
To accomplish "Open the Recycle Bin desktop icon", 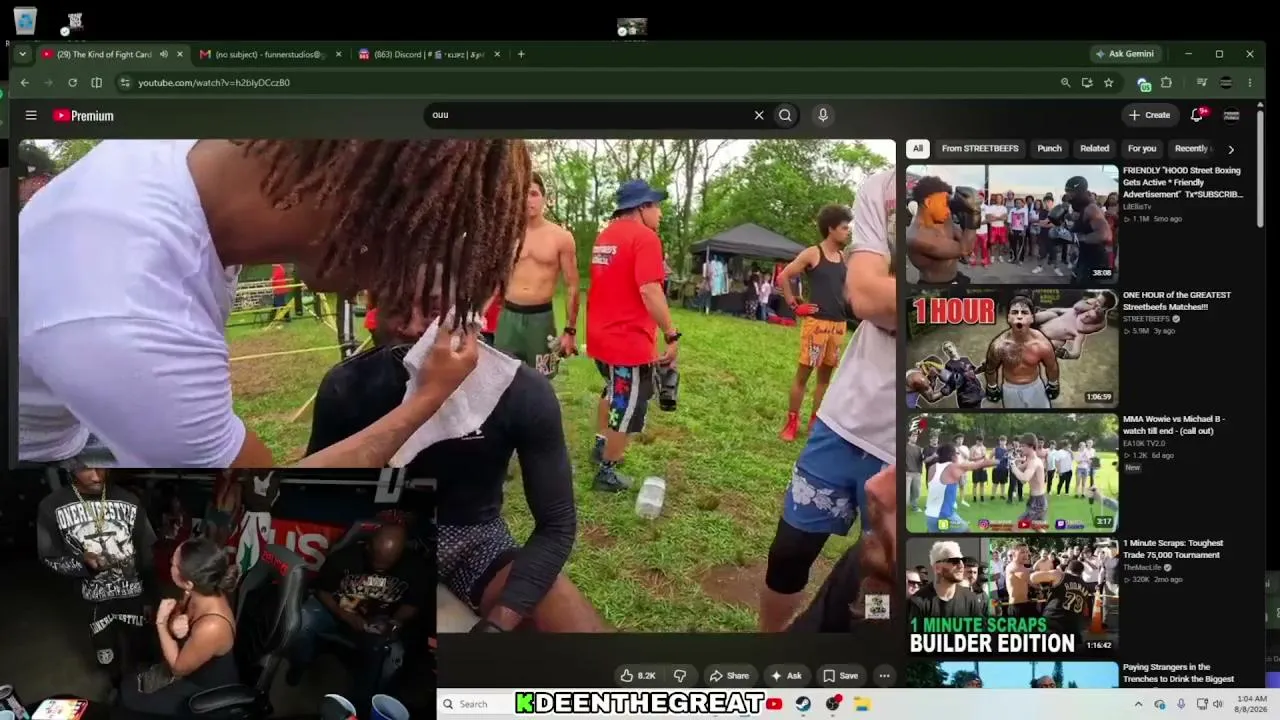I will 25,22.
